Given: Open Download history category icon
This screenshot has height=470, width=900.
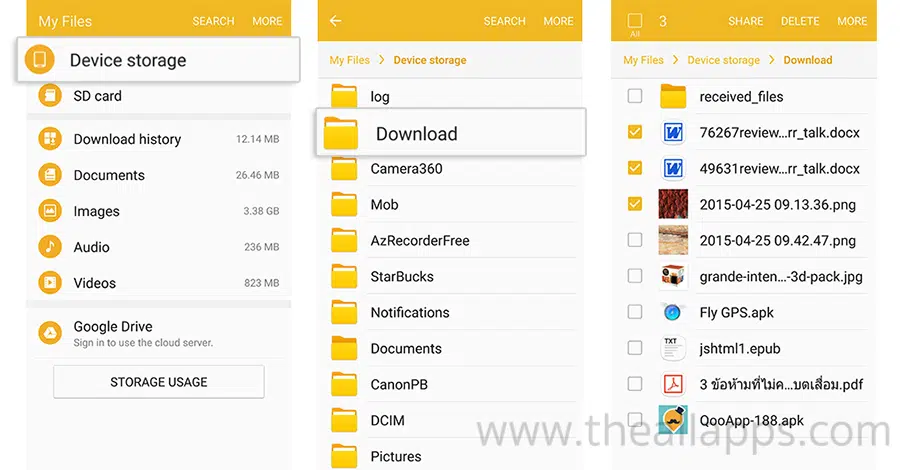Looking at the screenshot, I should [x=49, y=139].
